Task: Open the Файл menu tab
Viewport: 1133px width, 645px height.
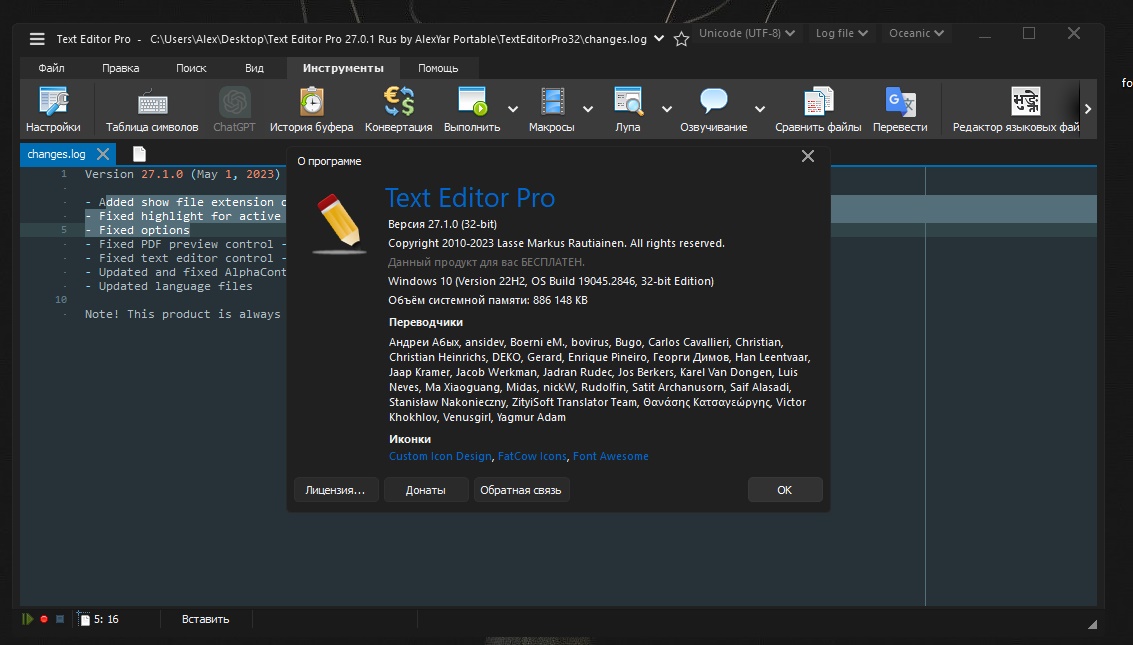Action: (x=51, y=68)
